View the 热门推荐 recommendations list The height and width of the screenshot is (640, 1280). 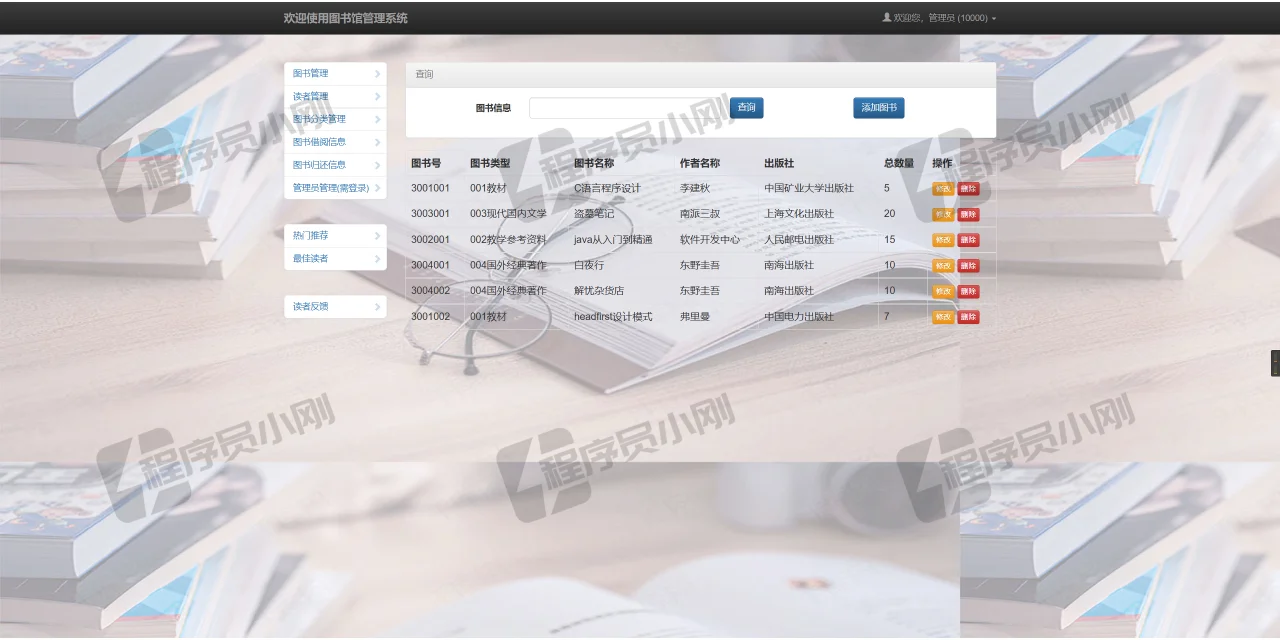[x=310, y=234]
